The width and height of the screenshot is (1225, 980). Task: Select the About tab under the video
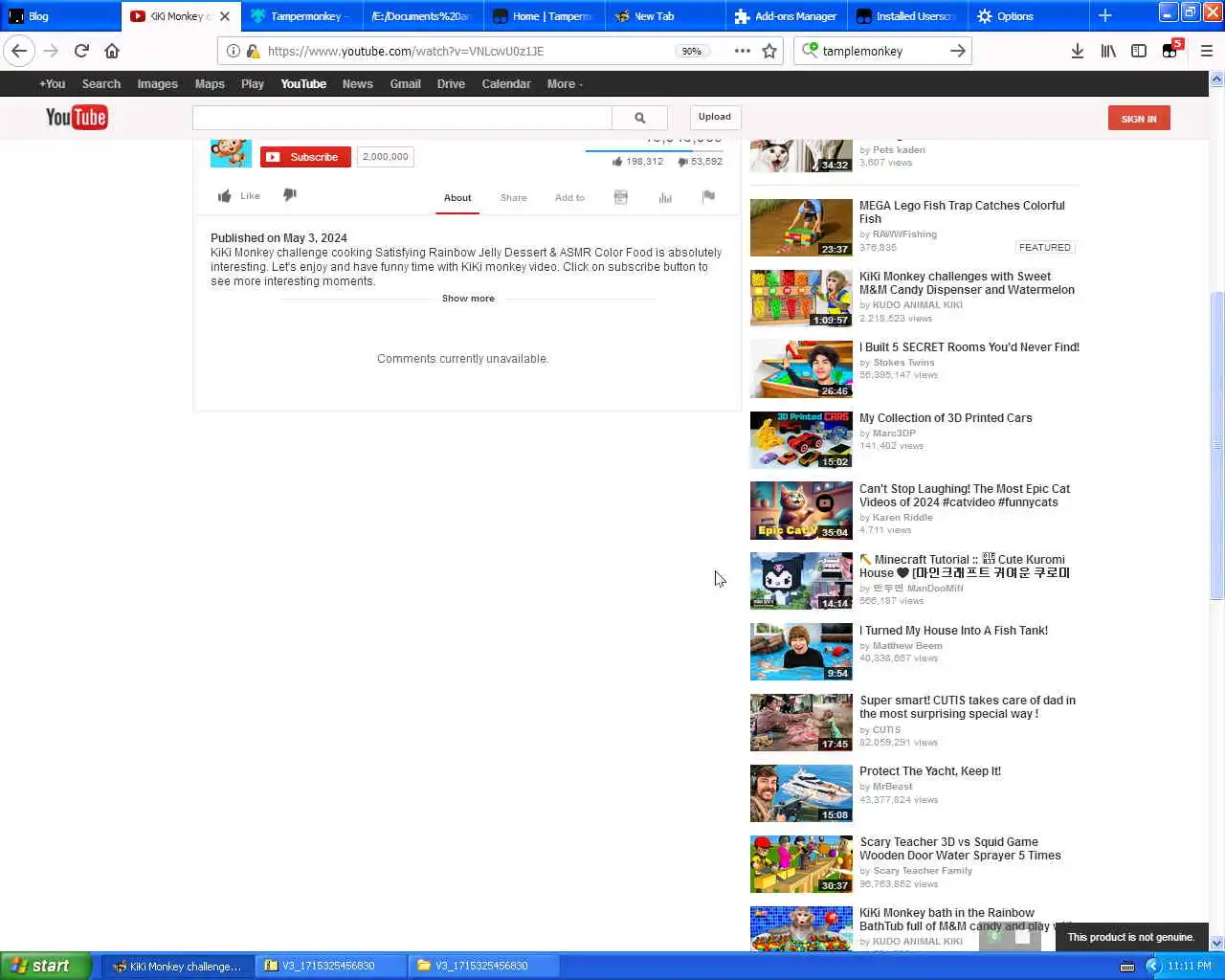coord(457,198)
